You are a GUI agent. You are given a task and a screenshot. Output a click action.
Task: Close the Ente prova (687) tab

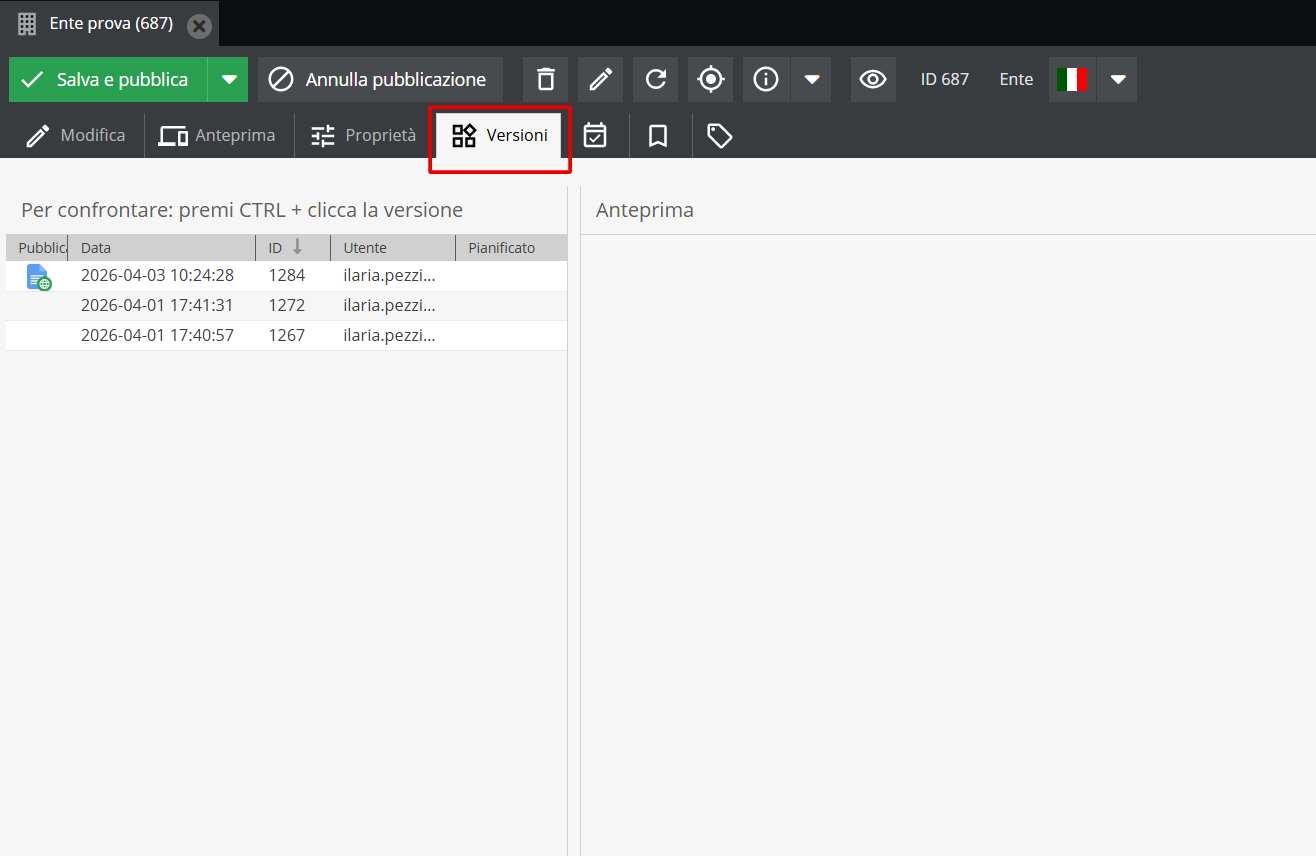click(199, 26)
